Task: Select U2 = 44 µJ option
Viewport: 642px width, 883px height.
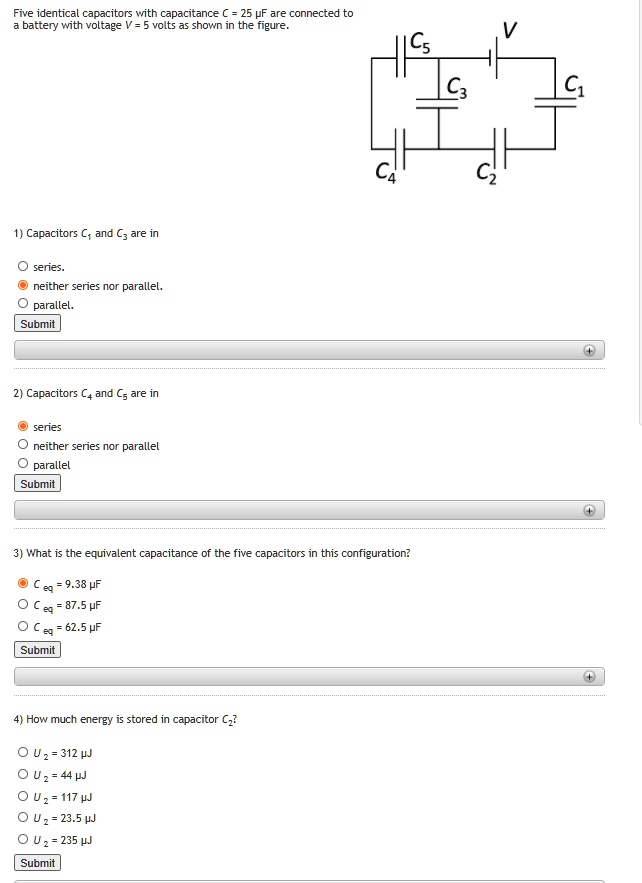Action: [21, 774]
